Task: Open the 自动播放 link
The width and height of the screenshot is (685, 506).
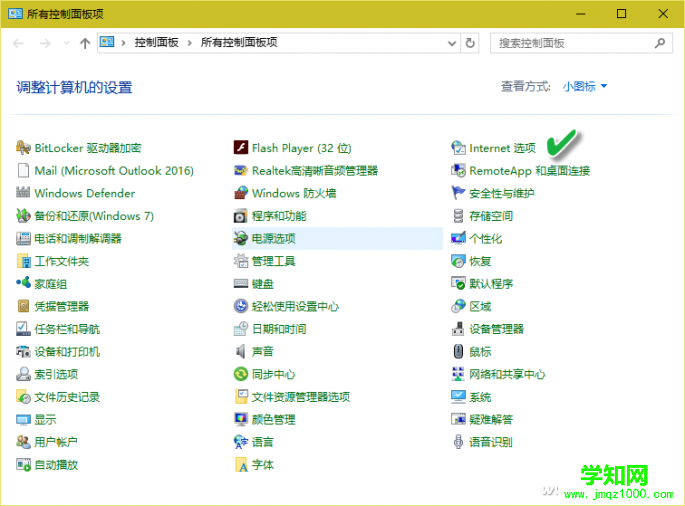Action: [56, 465]
